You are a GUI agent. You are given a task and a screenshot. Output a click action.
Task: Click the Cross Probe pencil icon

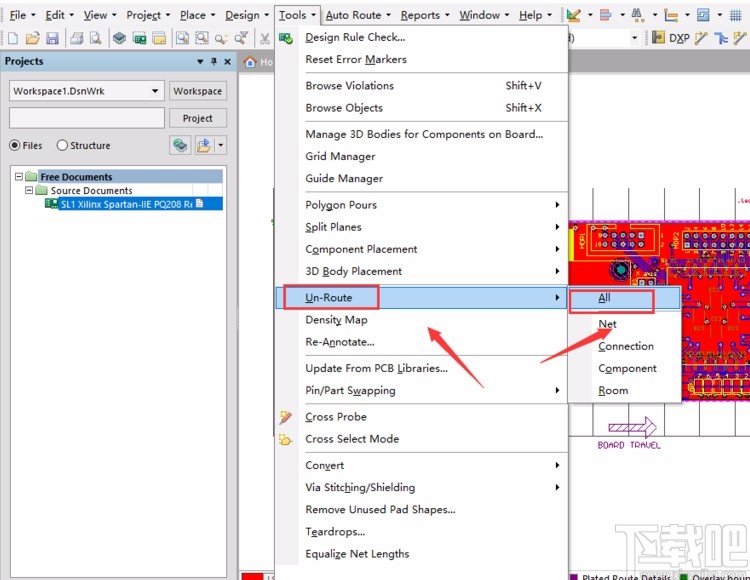pyautogui.click(x=286, y=417)
